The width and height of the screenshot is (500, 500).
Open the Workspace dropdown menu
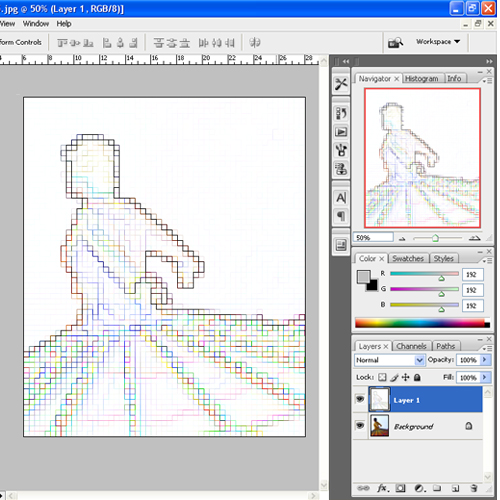(x=438, y=42)
